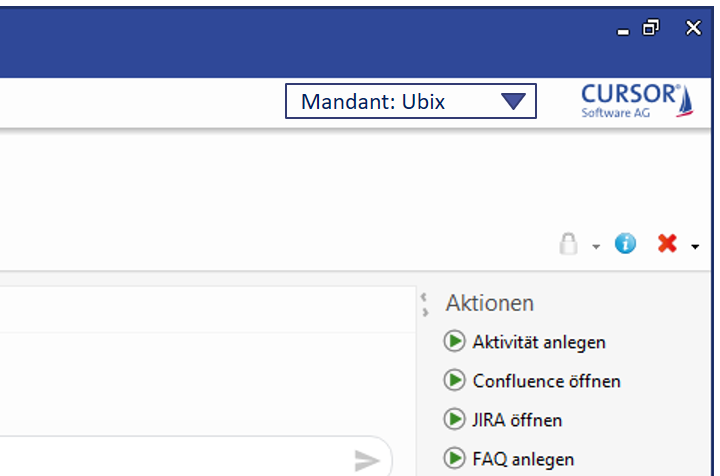
Task: Expand the arrow next to the lock icon
Action: (x=595, y=246)
